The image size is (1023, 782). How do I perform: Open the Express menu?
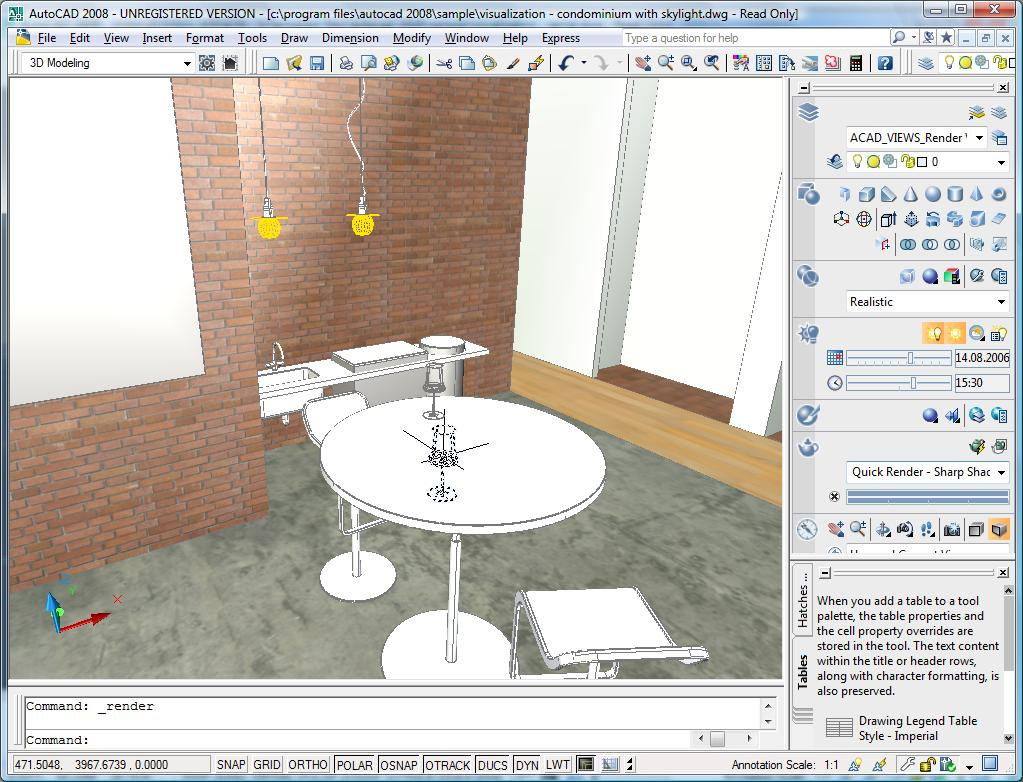click(x=560, y=38)
